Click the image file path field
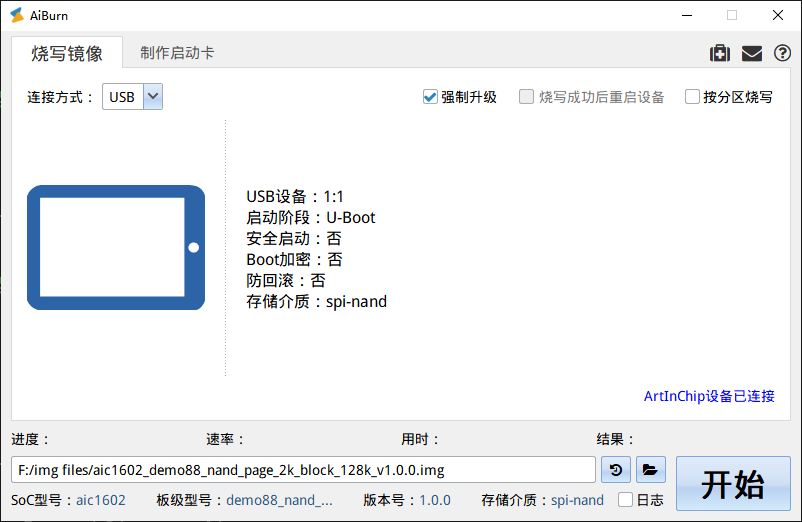This screenshot has width=802, height=522. pos(304,469)
